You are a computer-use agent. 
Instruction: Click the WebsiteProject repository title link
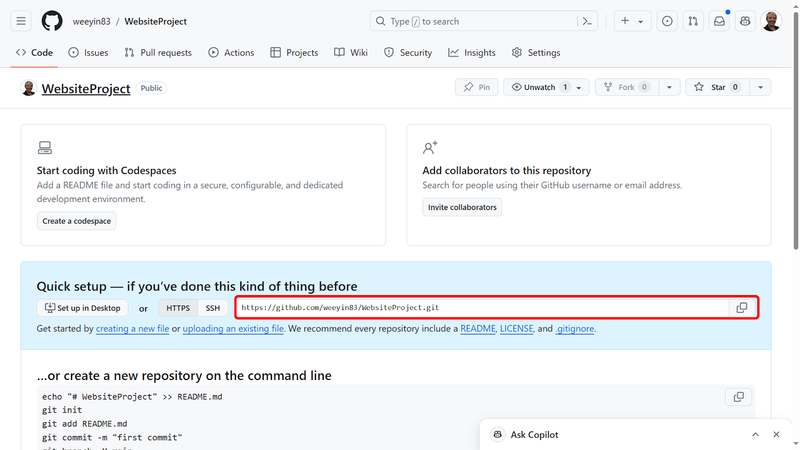point(86,88)
